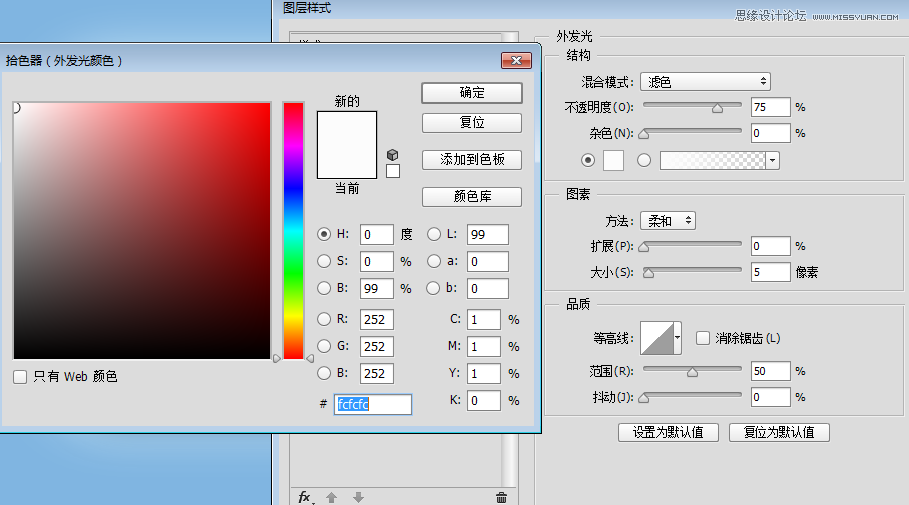Click inside the color saturation field
The image size is (909, 505).
(142, 231)
